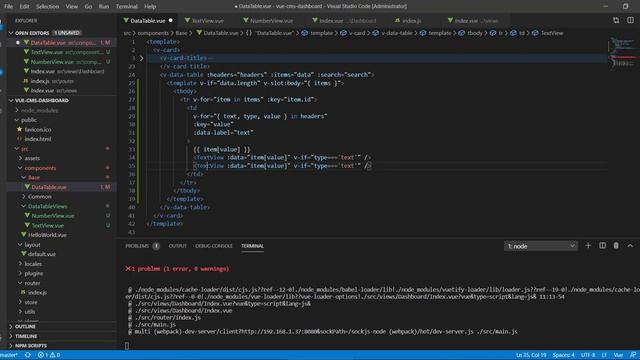Collapse the Base folder

click(34, 178)
